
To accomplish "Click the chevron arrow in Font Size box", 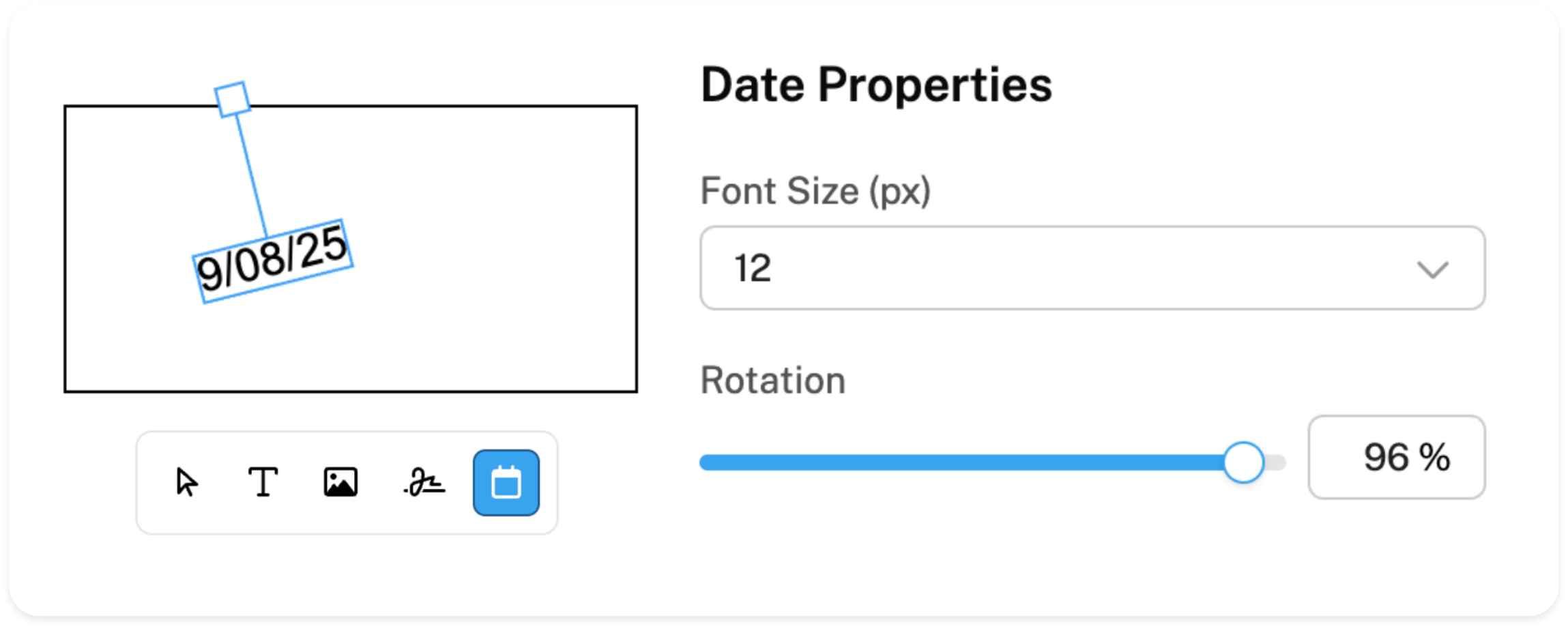I will 1432,269.
